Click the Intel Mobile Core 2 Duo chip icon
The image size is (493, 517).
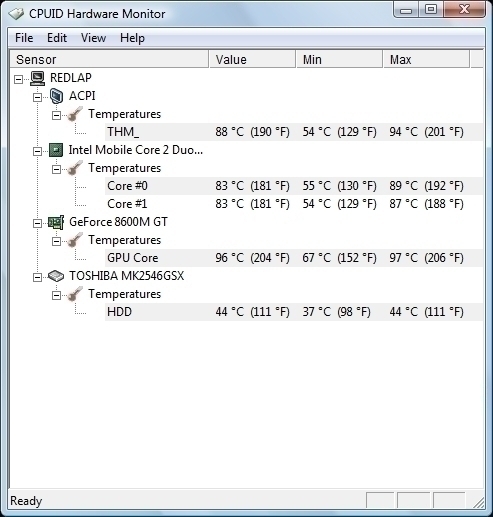click(x=56, y=150)
